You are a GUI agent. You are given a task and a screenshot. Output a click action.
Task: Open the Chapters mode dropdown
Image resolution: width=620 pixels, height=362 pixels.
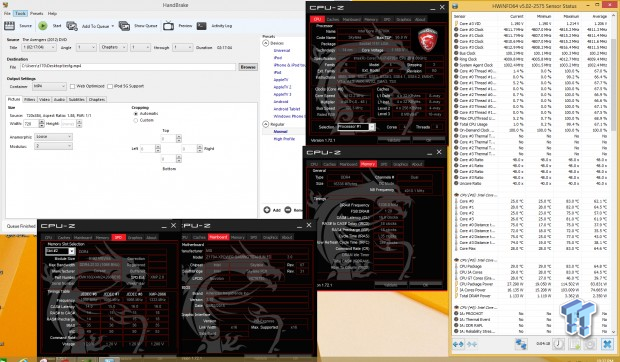tap(113, 47)
